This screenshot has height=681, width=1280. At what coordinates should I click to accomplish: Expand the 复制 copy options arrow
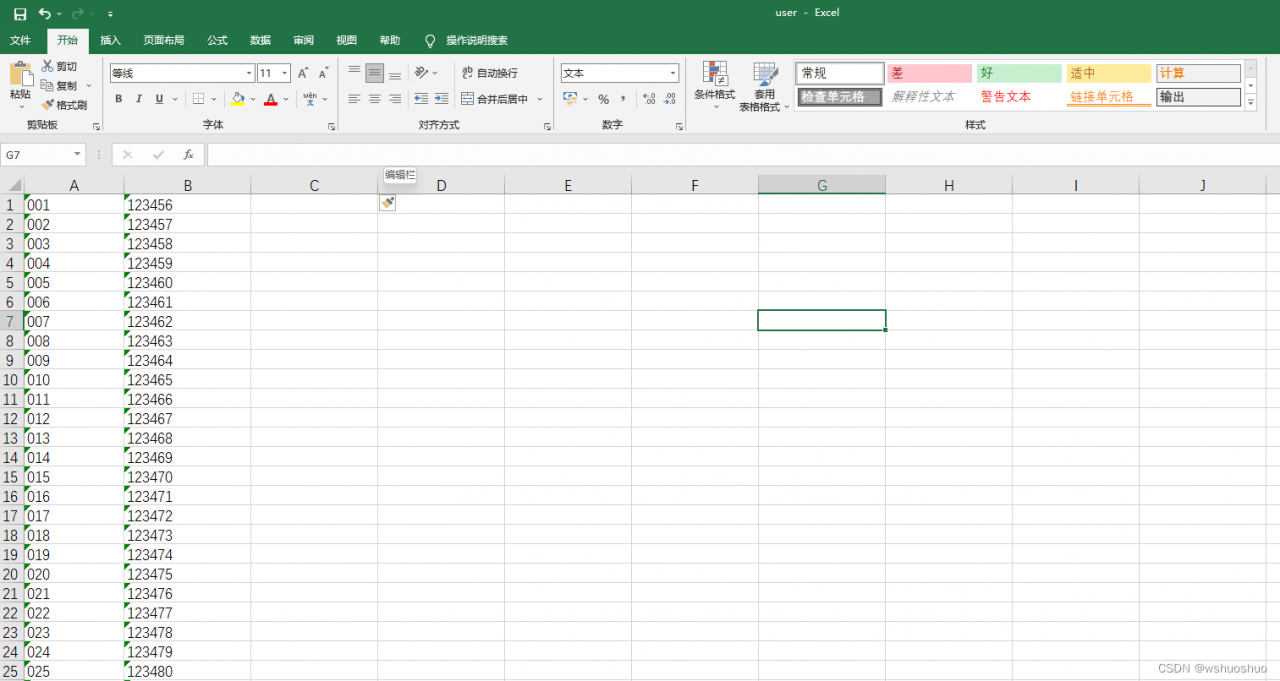pos(89,86)
